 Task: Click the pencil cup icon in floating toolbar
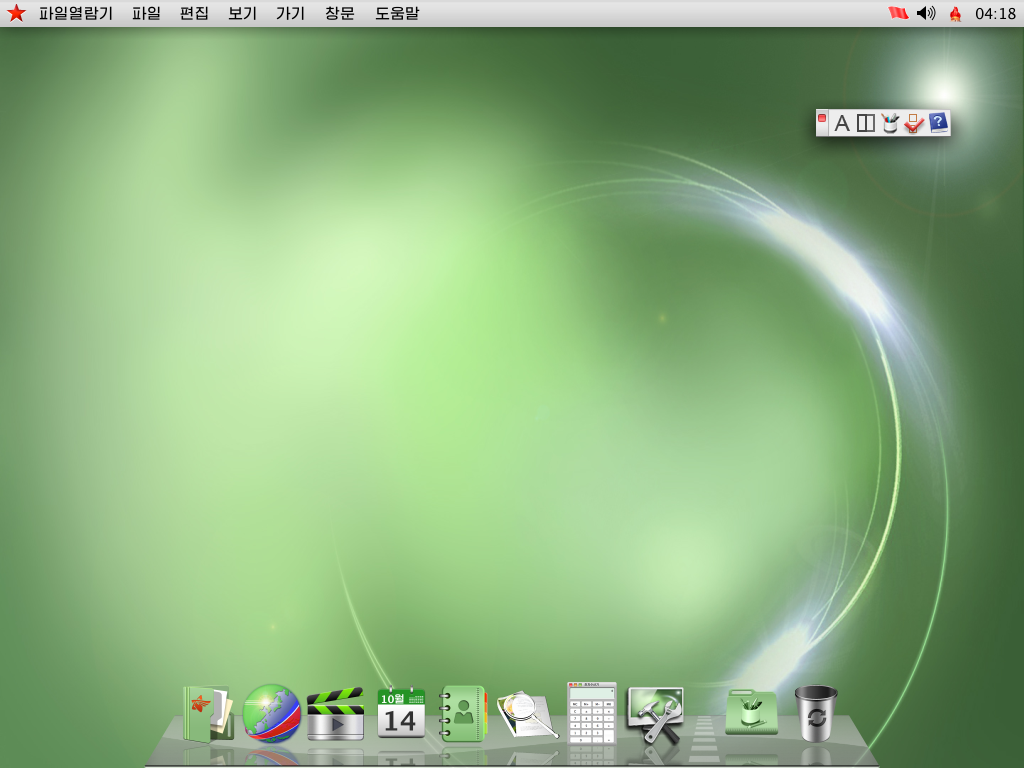889,123
